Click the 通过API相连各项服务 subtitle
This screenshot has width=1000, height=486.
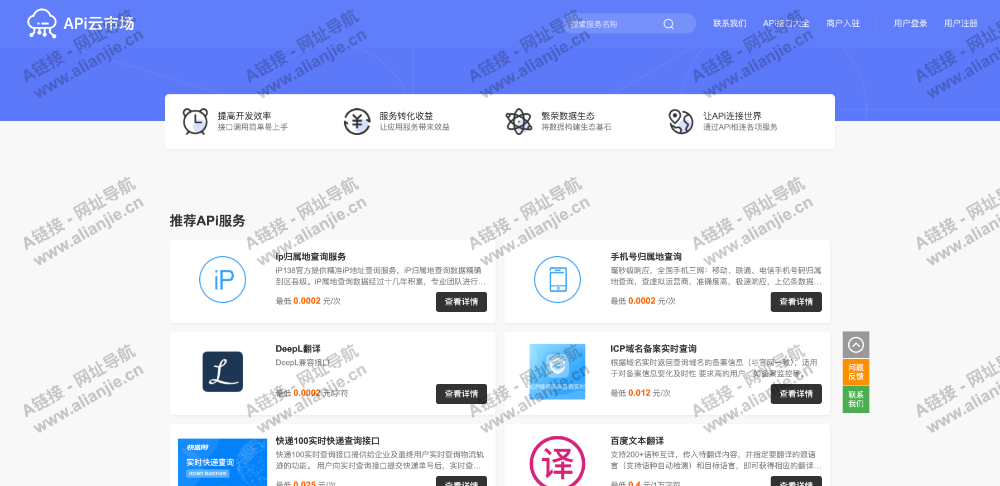pos(740,128)
